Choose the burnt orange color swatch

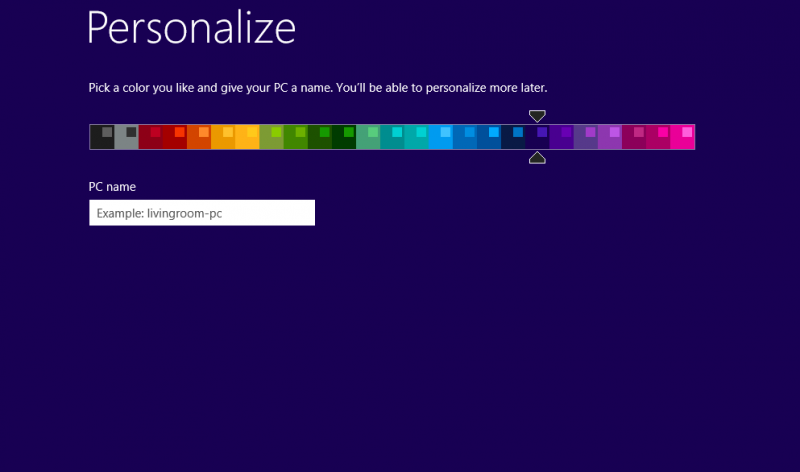click(x=199, y=137)
